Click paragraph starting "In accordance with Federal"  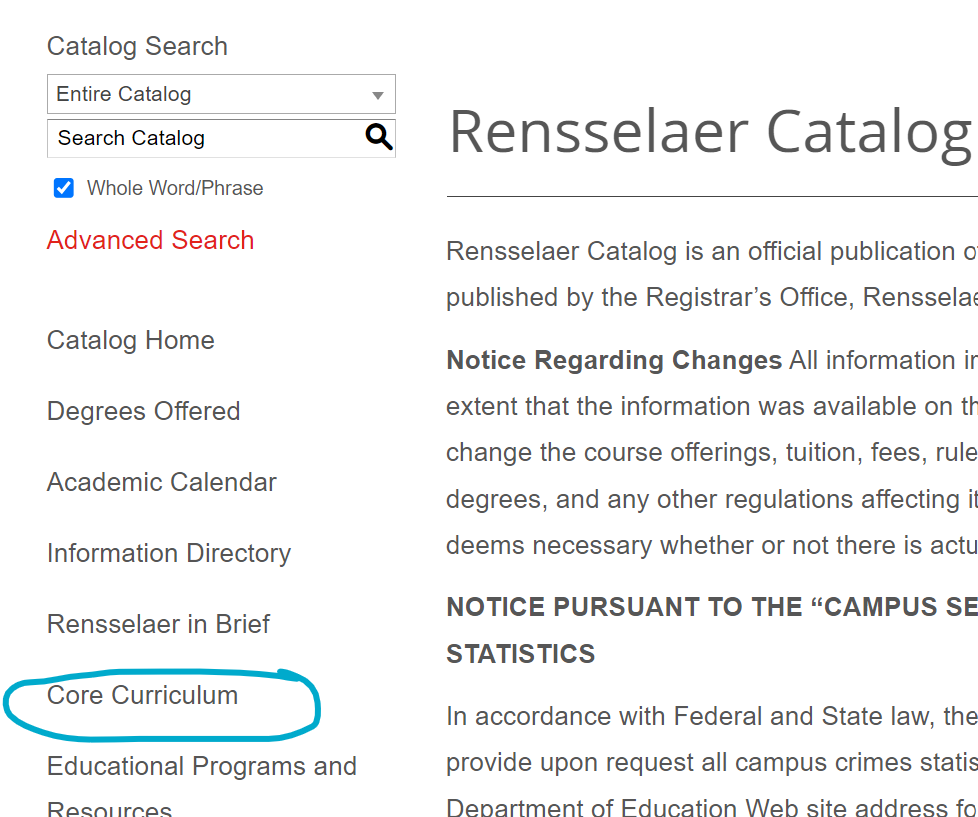tap(711, 716)
